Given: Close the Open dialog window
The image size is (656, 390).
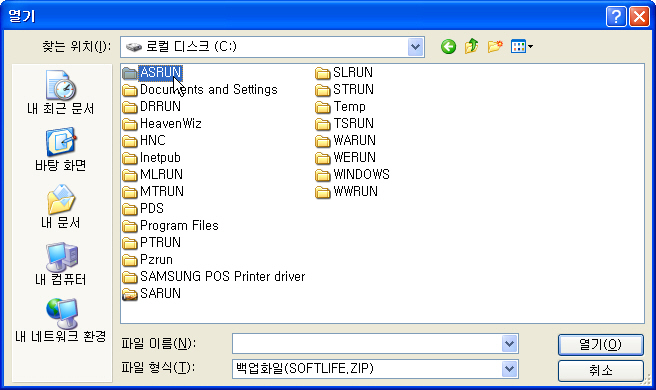Looking at the screenshot, I should pyautogui.click(x=639, y=17).
